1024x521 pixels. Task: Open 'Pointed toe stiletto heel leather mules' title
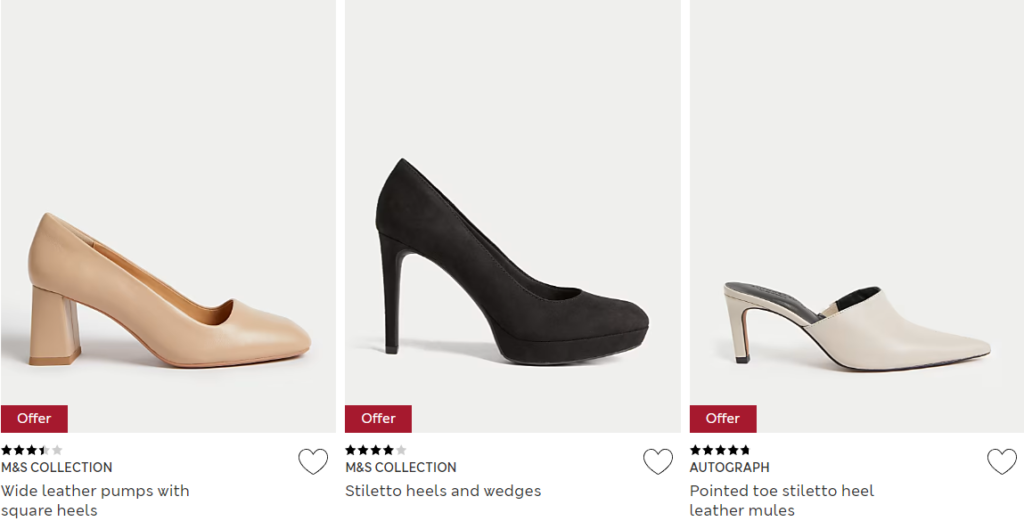(782, 500)
